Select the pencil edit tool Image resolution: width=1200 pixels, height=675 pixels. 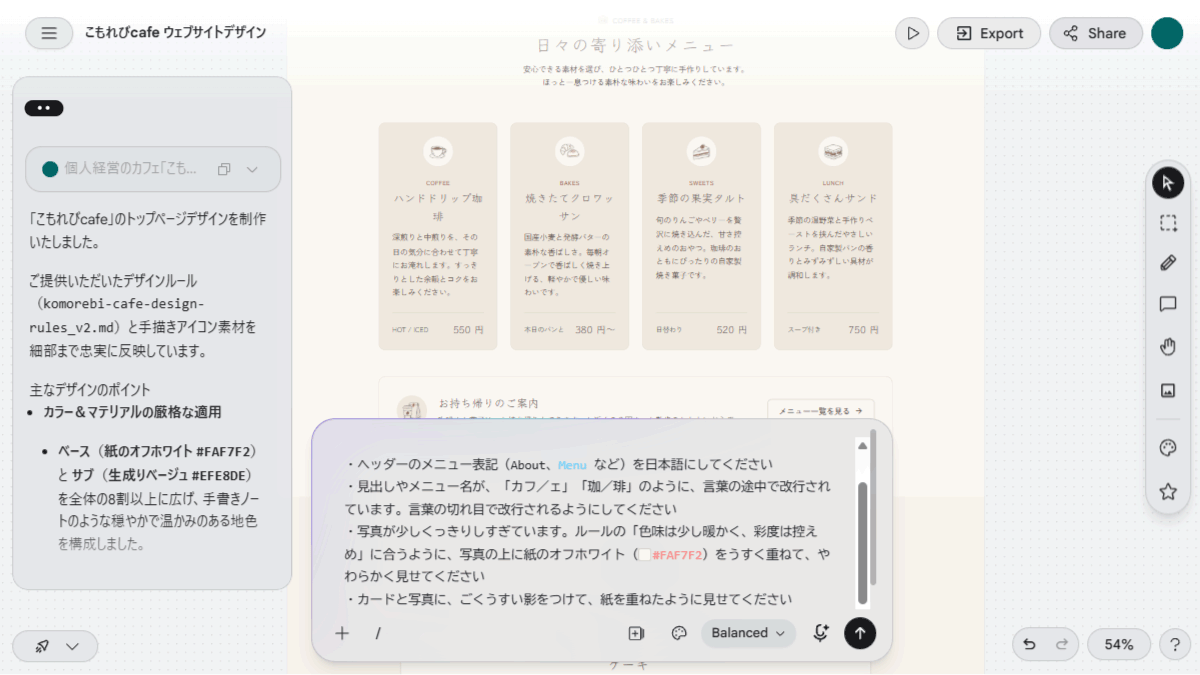[x=1167, y=263]
